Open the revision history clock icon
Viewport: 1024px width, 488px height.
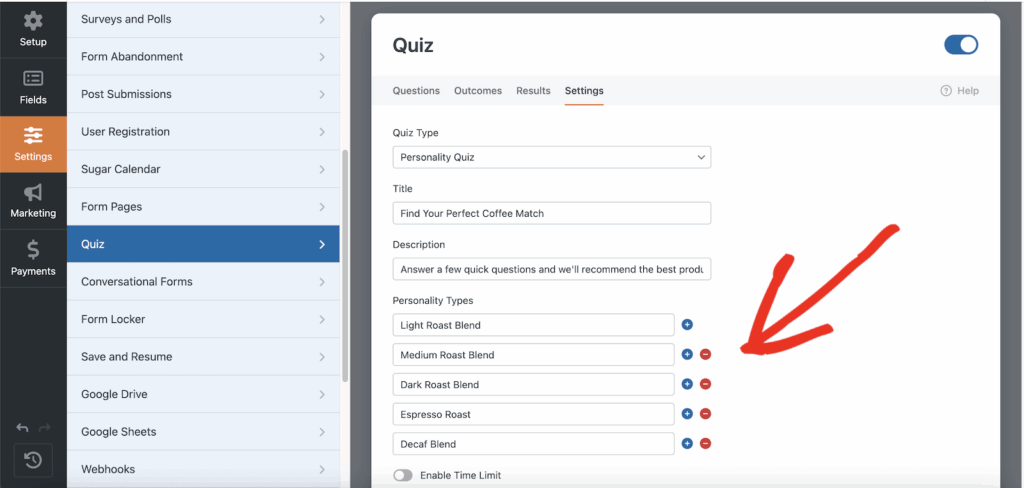pos(33,460)
